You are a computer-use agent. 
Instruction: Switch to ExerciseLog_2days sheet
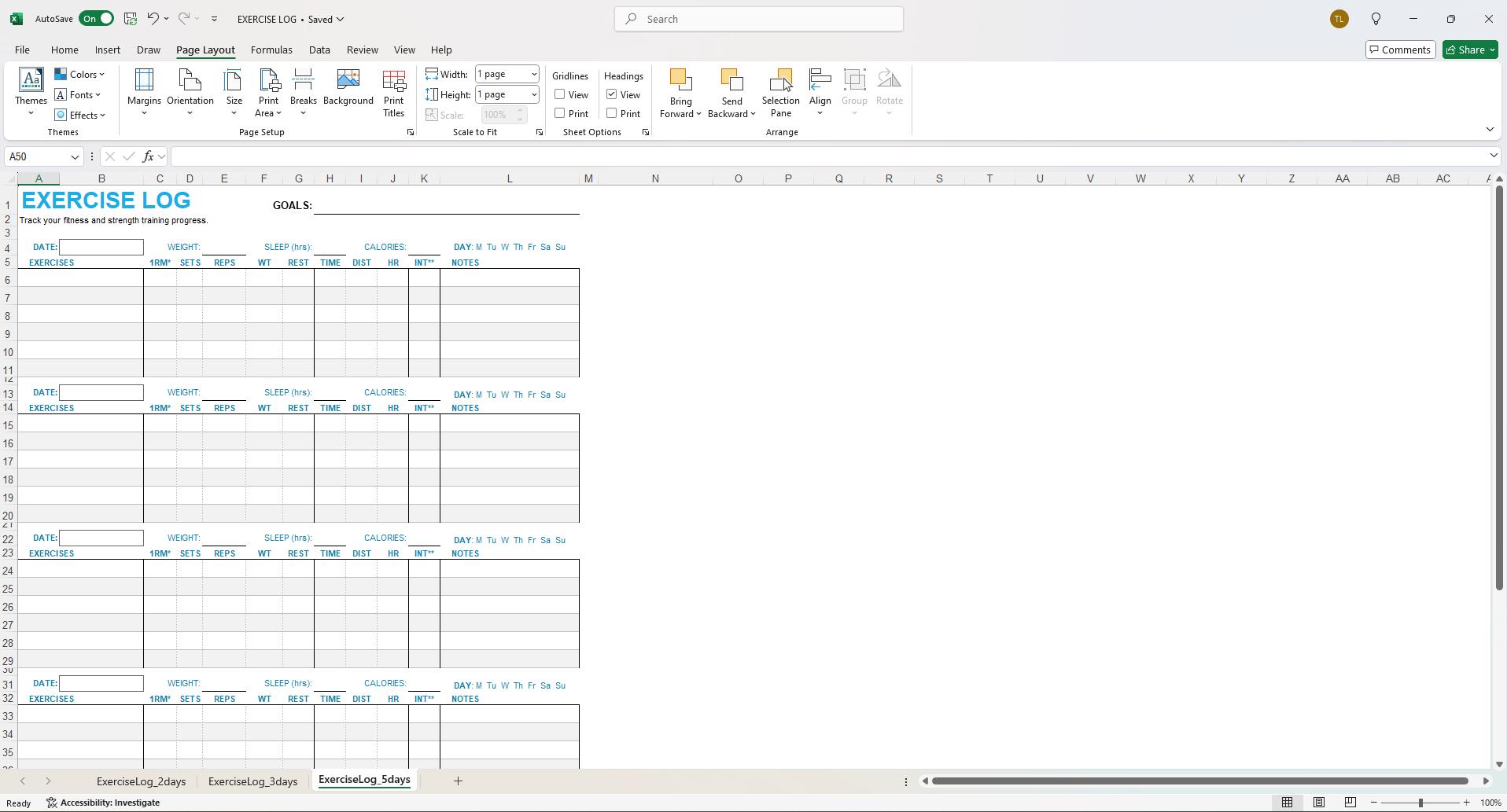(x=142, y=781)
